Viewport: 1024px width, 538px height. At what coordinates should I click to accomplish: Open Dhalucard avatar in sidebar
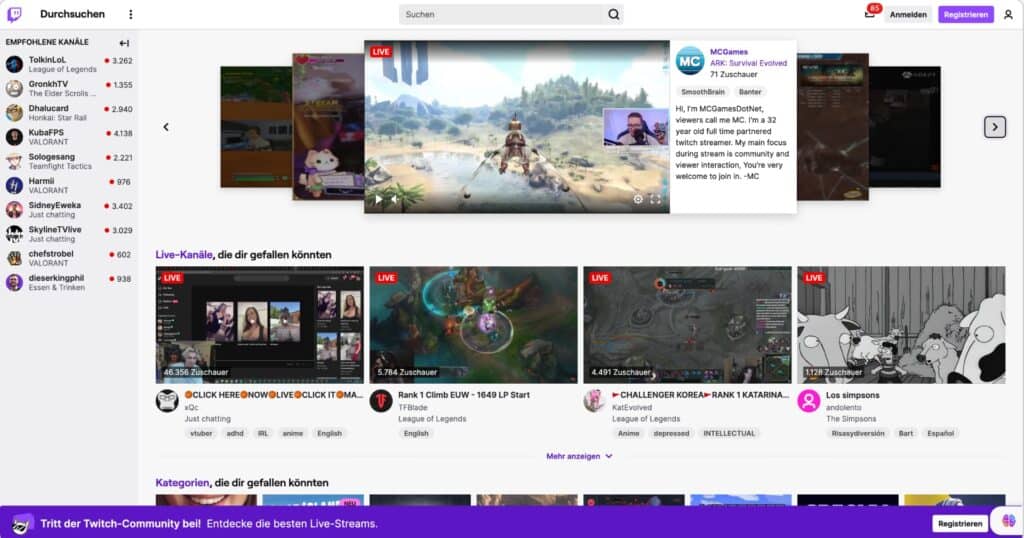click(x=14, y=112)
